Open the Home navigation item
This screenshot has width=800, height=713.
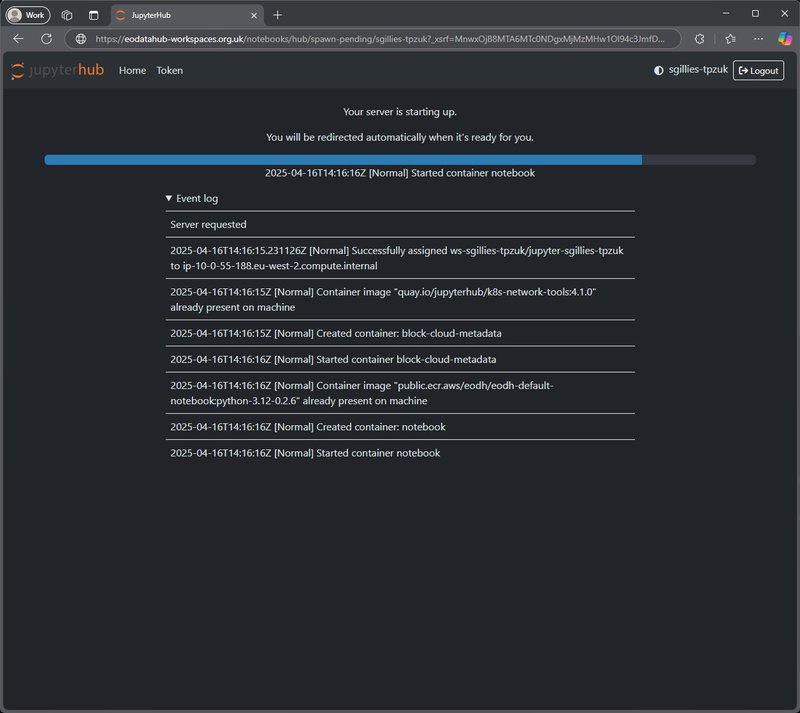point(132,70)
